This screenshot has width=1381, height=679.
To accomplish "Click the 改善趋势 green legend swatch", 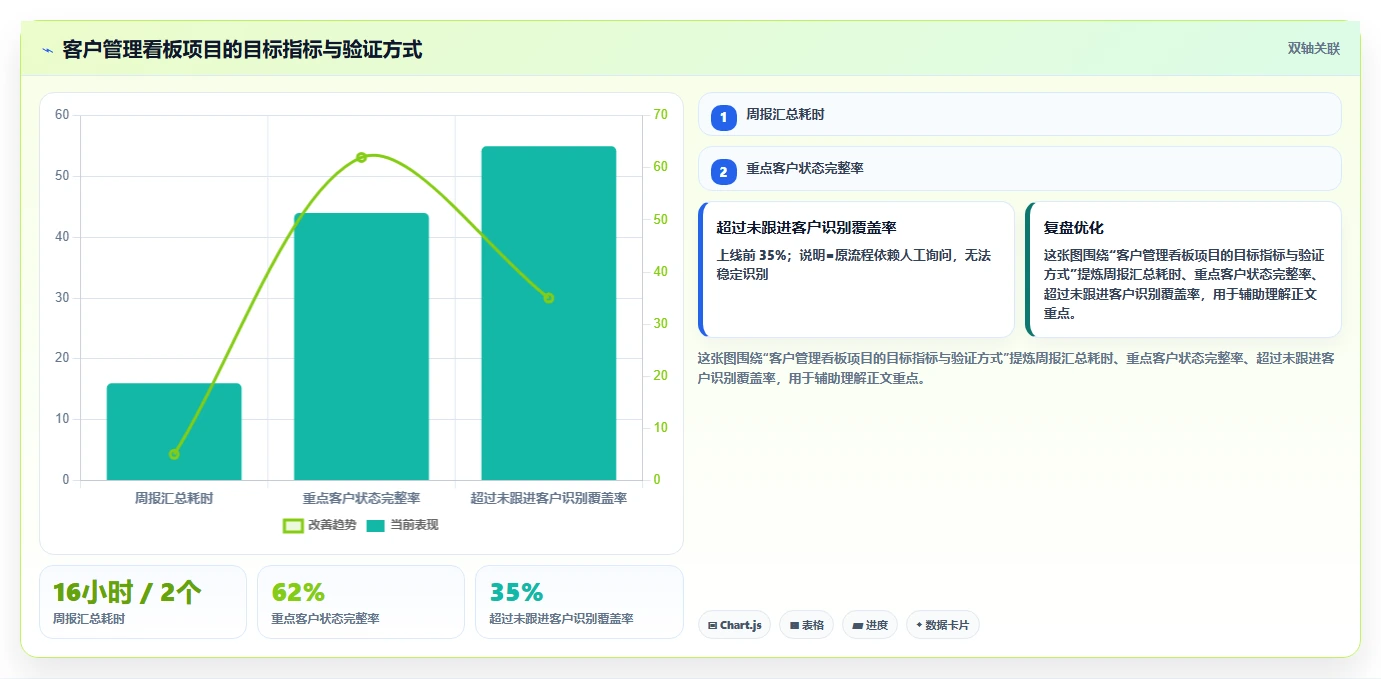I will pyautogui.click(x=293, y=525).
